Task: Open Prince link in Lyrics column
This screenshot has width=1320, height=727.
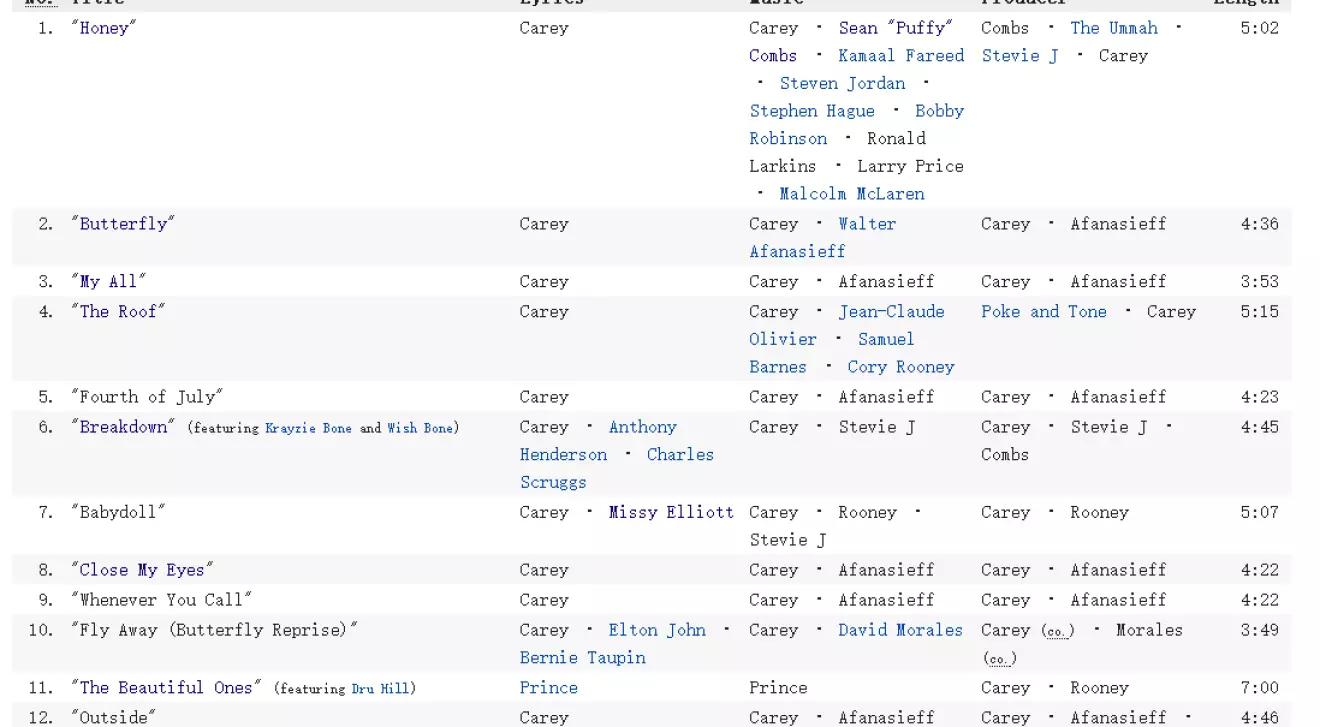Action: (x=548, y=688)
